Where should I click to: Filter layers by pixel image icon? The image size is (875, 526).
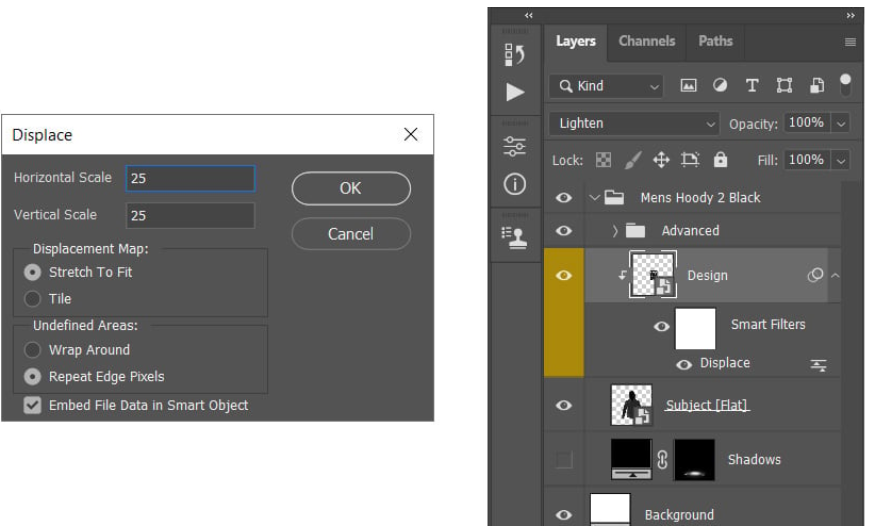[x=688, y=85]
